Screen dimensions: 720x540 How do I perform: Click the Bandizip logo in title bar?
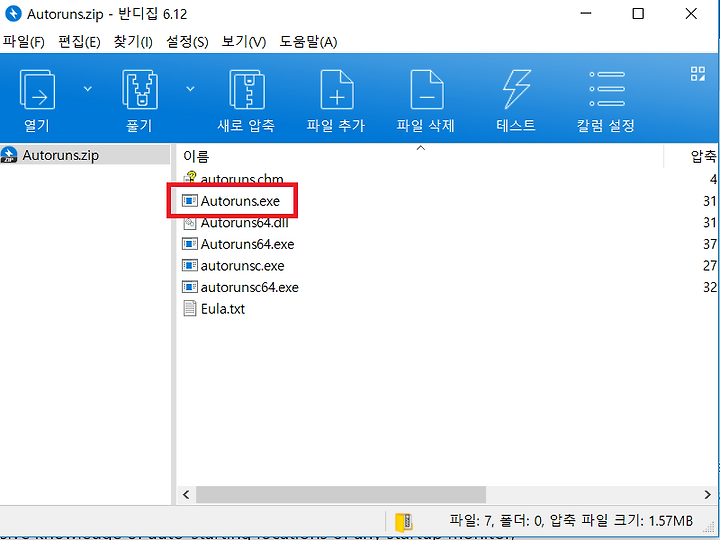coord(13,14)
